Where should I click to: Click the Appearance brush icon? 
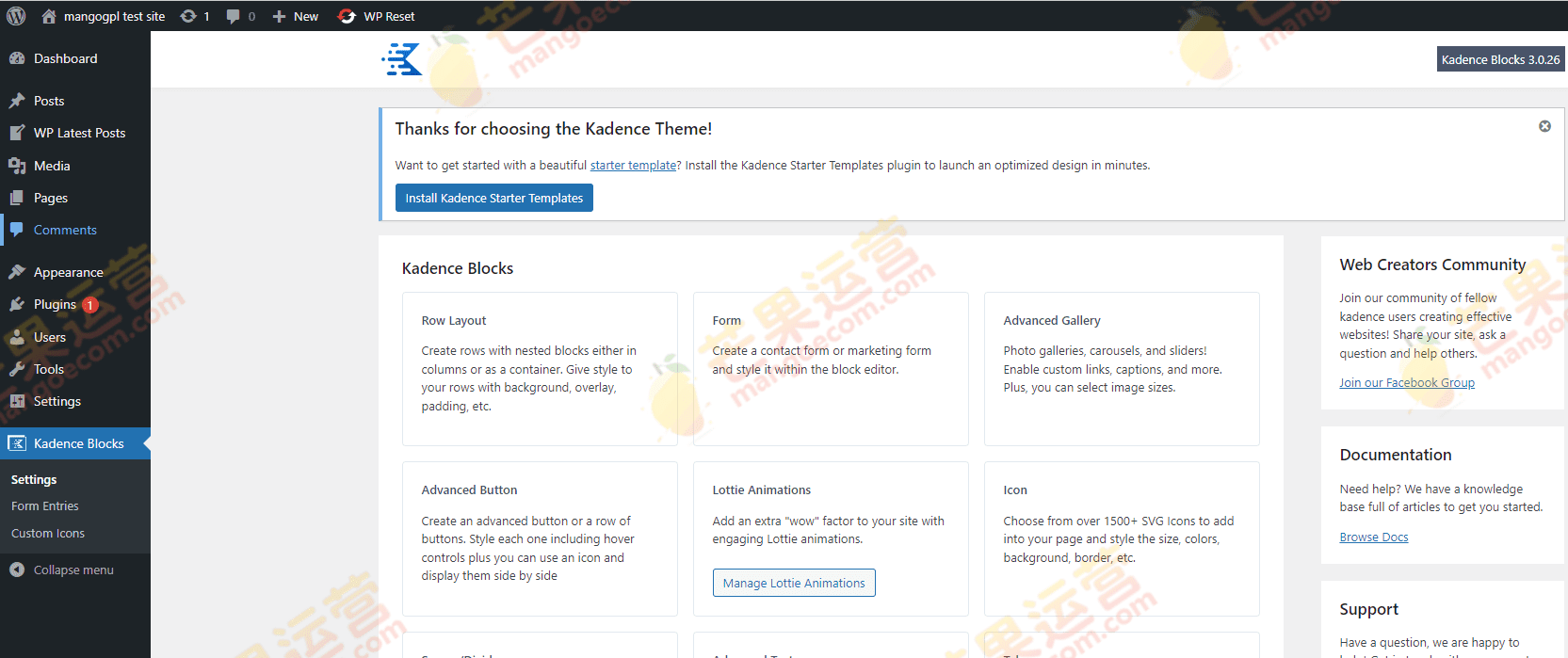pyautogui.click(x=17, y=272)
